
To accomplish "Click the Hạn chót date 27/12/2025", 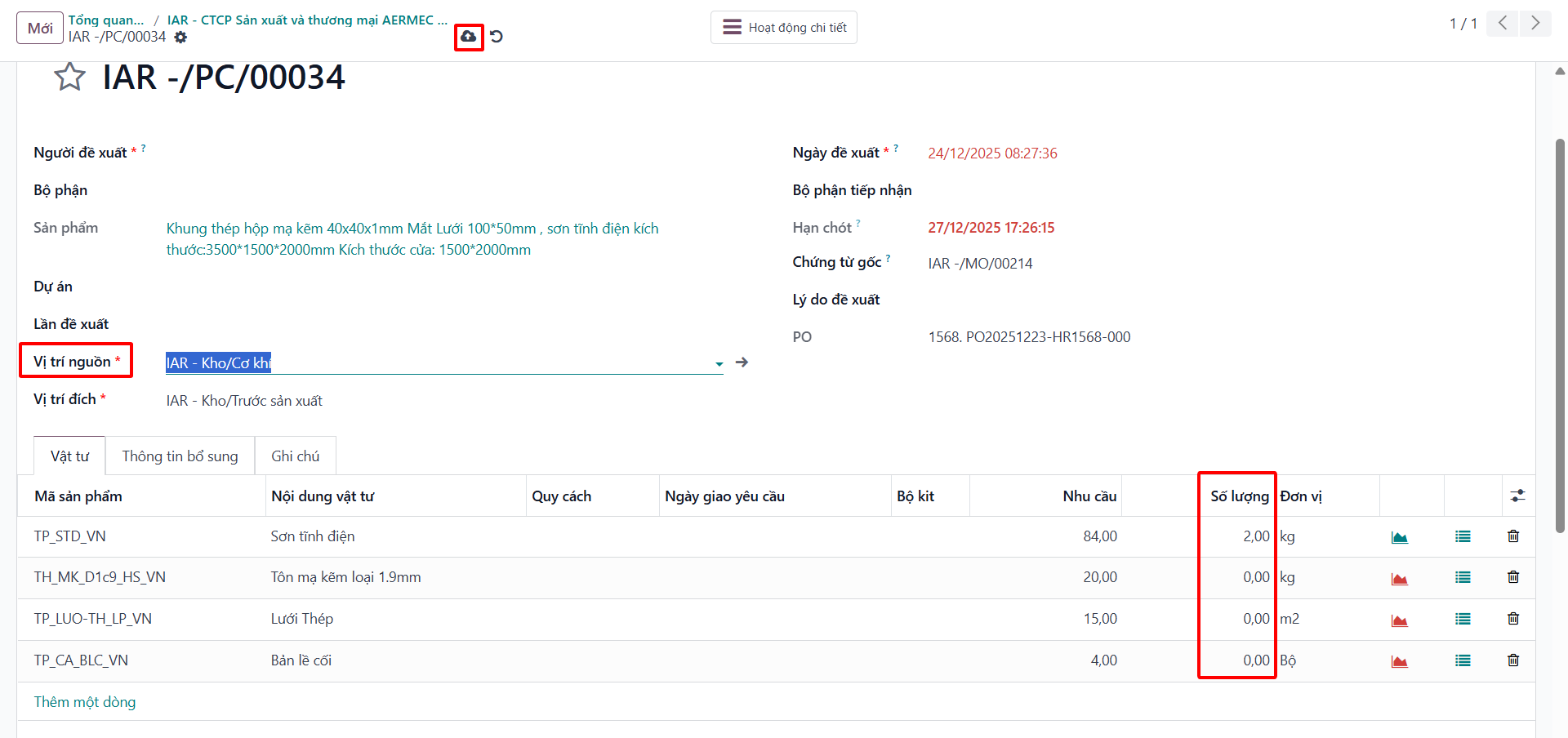I will pyautogui.click(x=991, y=228).
